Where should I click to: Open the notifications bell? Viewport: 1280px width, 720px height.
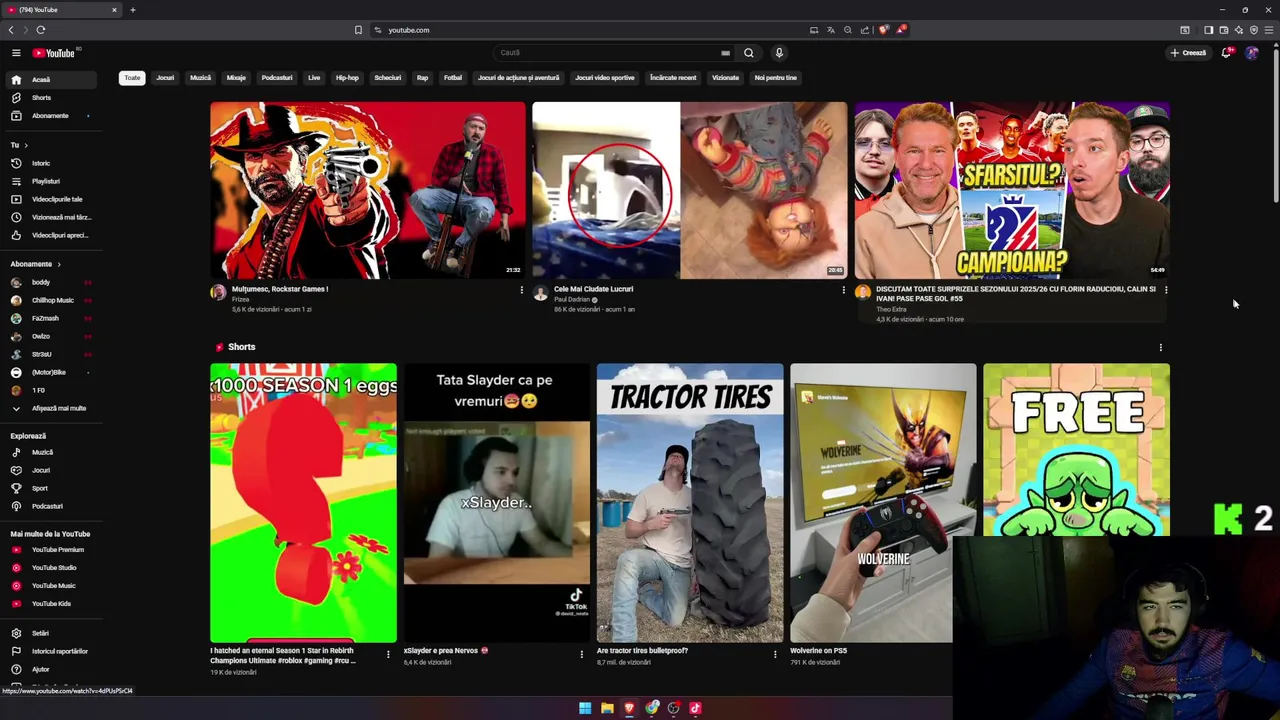(1226, 53)
